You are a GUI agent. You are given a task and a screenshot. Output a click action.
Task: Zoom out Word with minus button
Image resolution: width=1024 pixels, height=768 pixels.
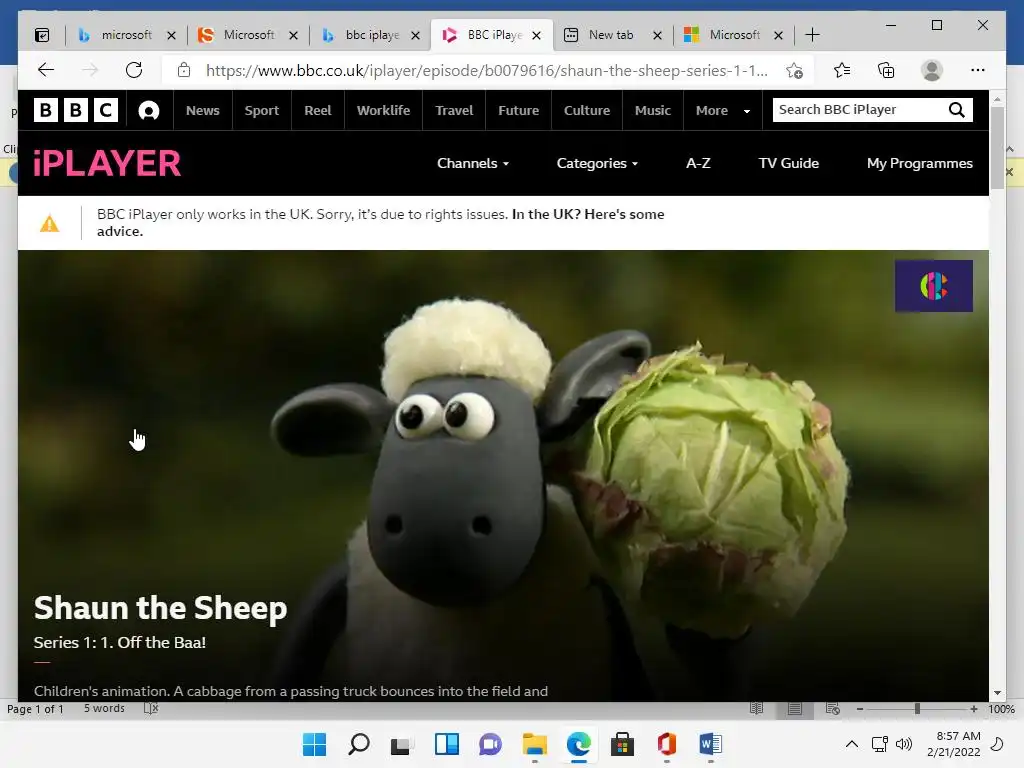[x=860, y=709]
